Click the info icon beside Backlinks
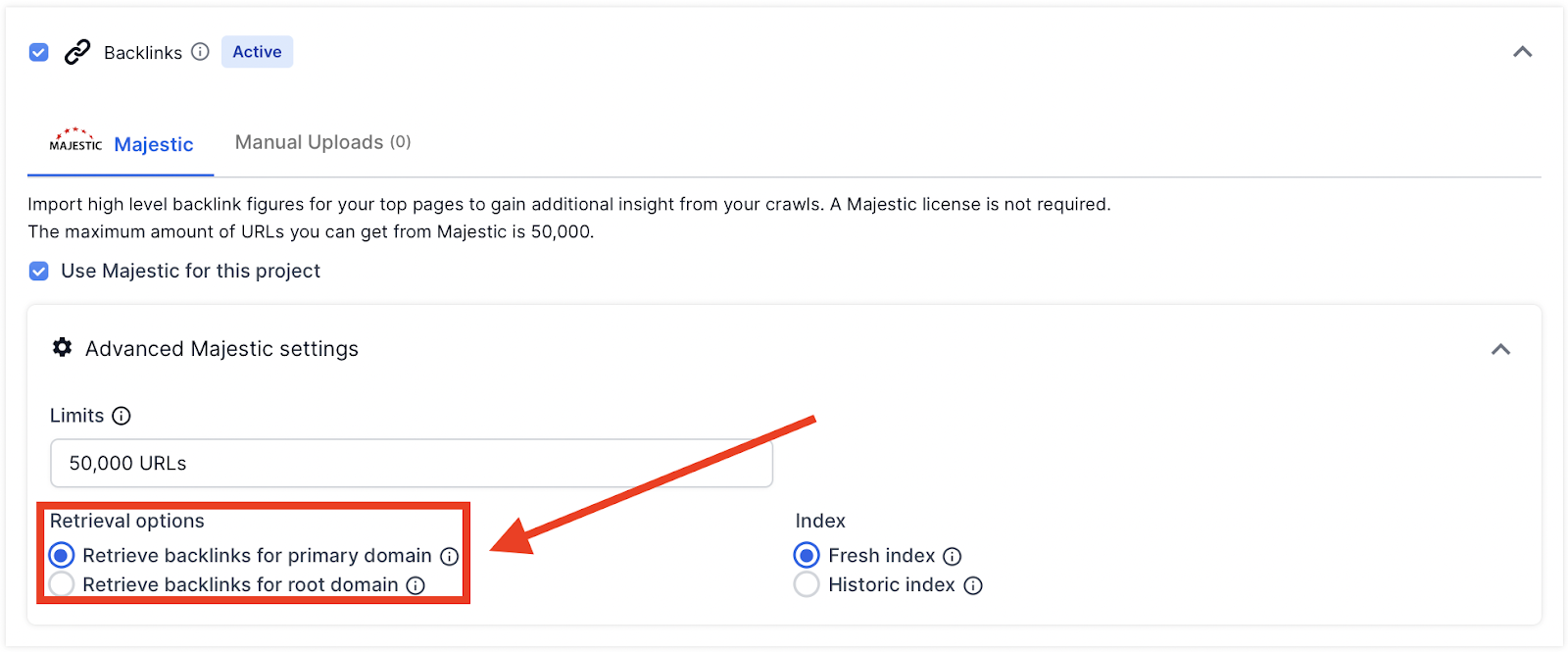The height and width of the screenshot is (652, 1568). click(200, 52)
